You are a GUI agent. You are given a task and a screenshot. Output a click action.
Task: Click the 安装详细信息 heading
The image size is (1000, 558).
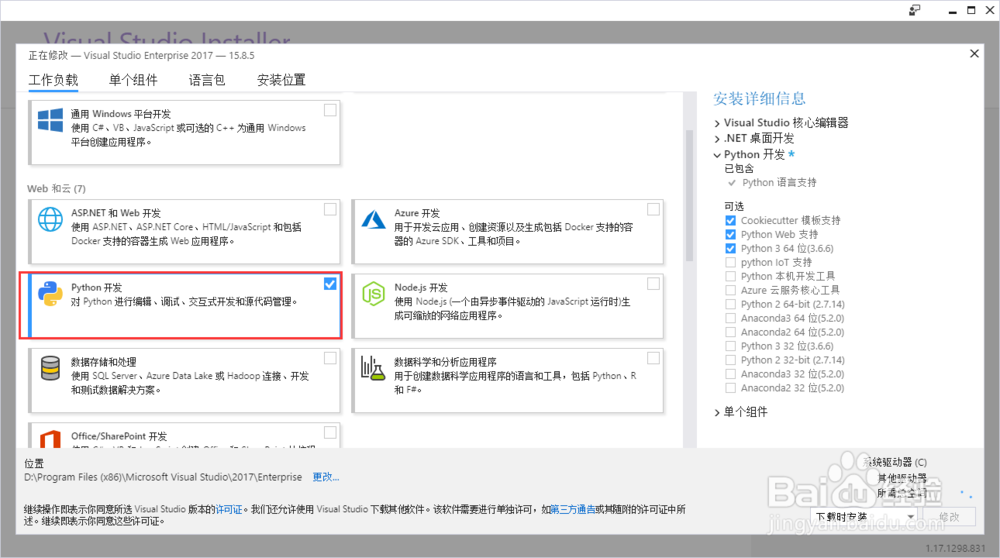[x=760, y=98]
